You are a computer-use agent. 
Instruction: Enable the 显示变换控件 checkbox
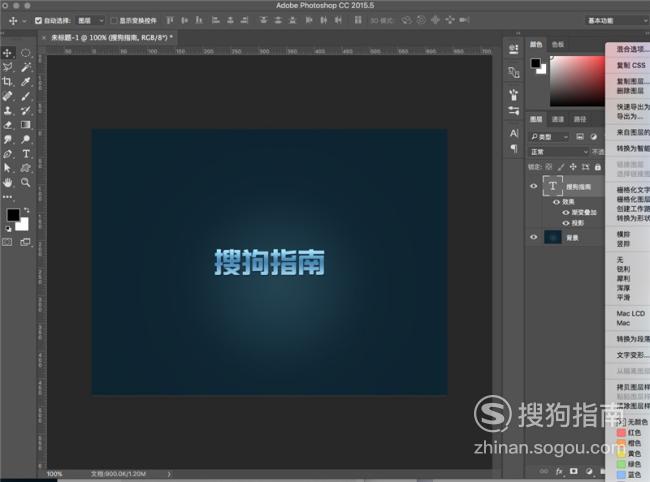point(114,20)
